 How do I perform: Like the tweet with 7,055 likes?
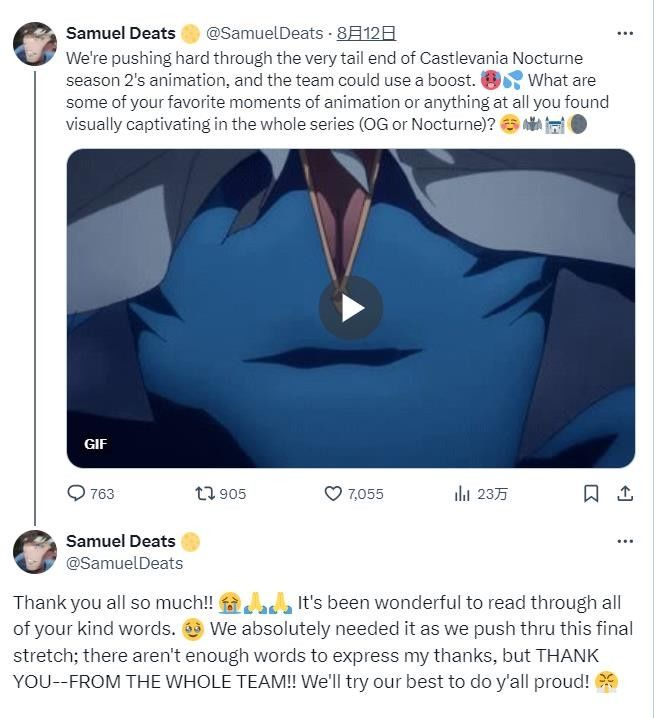(334, 493)
